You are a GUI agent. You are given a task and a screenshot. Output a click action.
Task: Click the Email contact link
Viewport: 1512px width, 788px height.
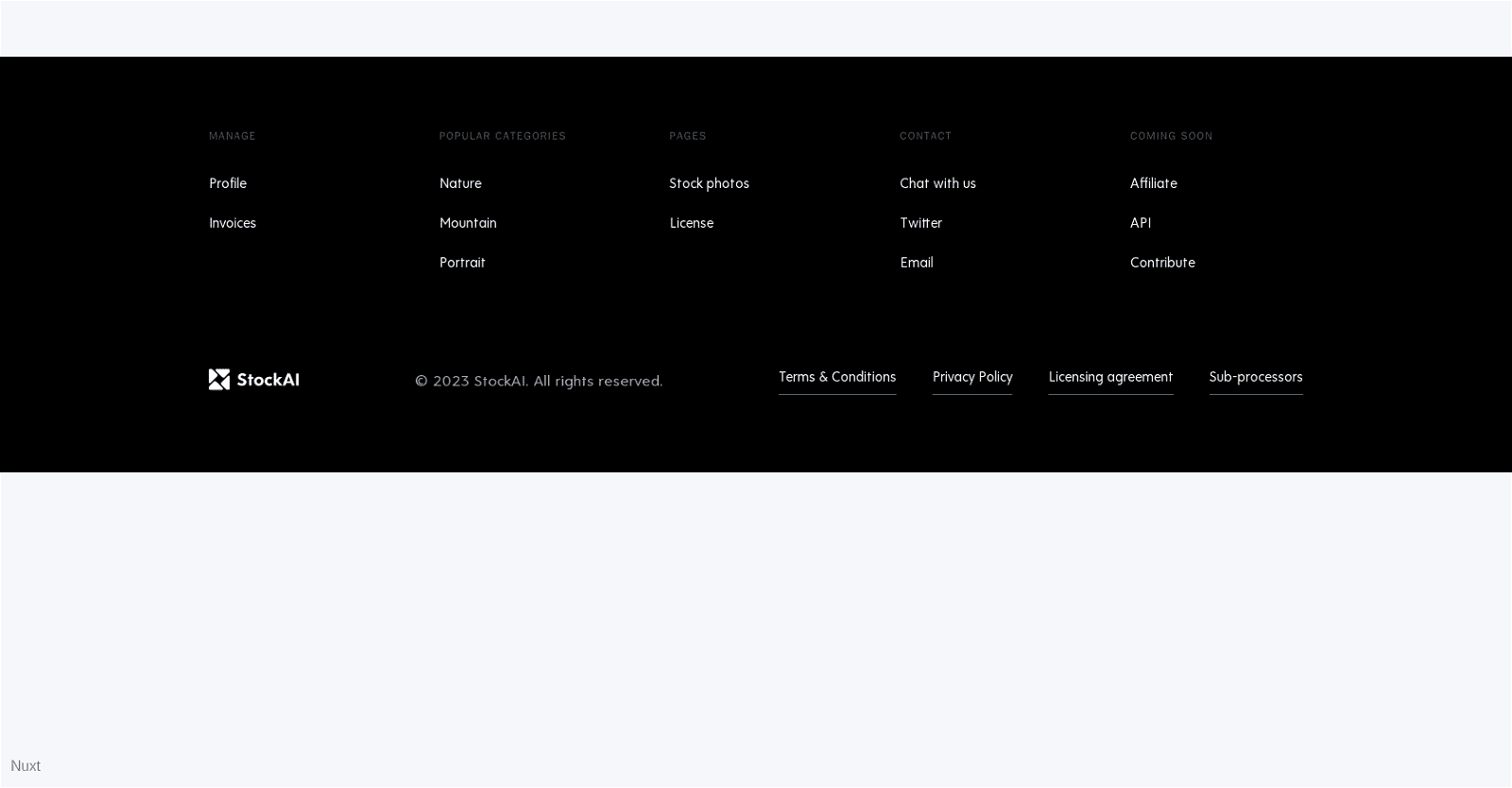pyautogui.click(x=916, y=263)
